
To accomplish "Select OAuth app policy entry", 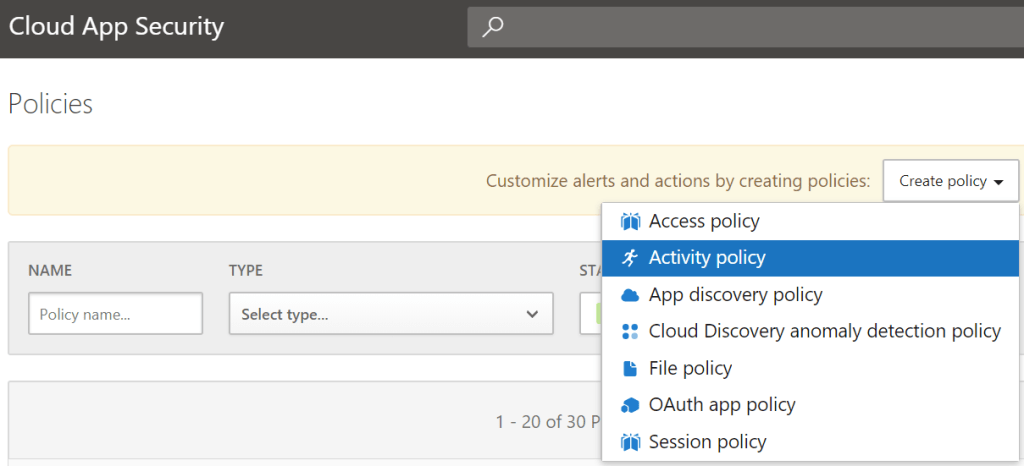I will tap(722, 405).
